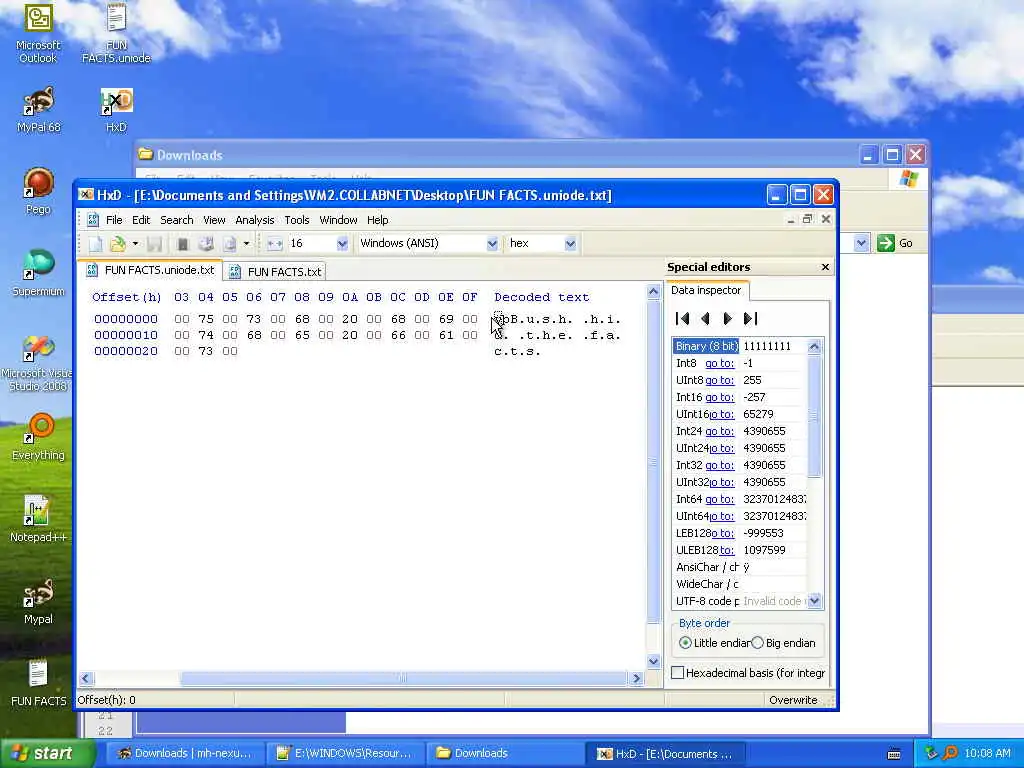Select the Big endian radio button
The width and height of the screenshot is (1024, 768).
click(758, 643)
